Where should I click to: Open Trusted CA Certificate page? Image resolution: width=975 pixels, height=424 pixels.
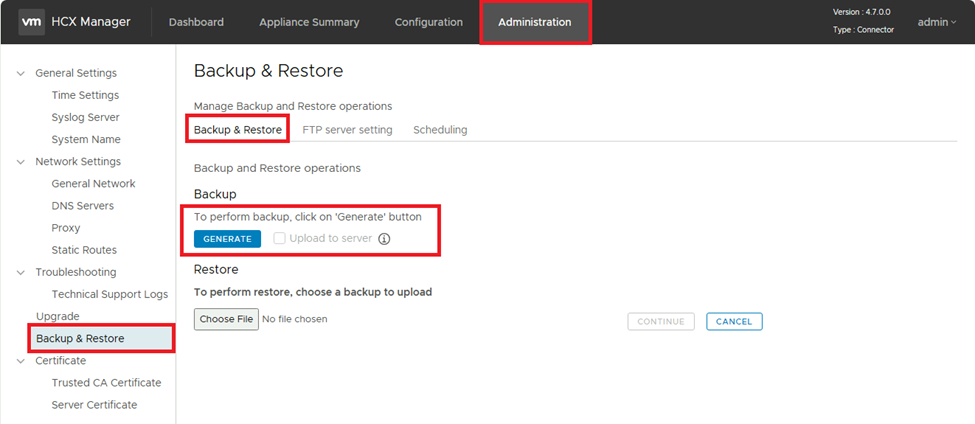pyautogui.click(x=106, y=382)
